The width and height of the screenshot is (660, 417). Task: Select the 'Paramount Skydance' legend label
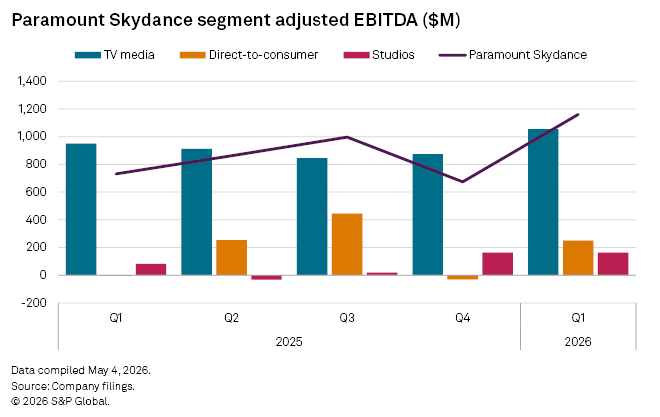[x=528, y=55]
